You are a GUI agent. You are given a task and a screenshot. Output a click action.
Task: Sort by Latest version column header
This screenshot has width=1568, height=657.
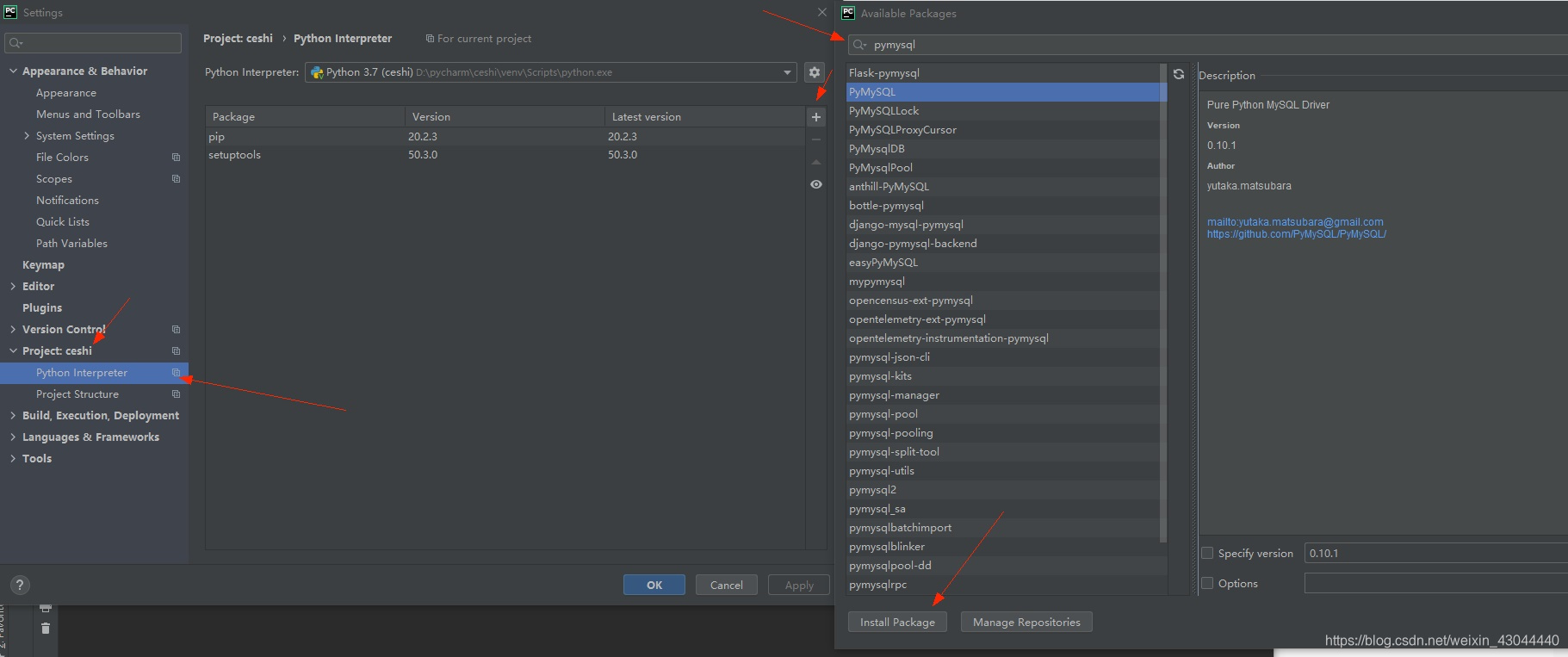pos(704,117)
